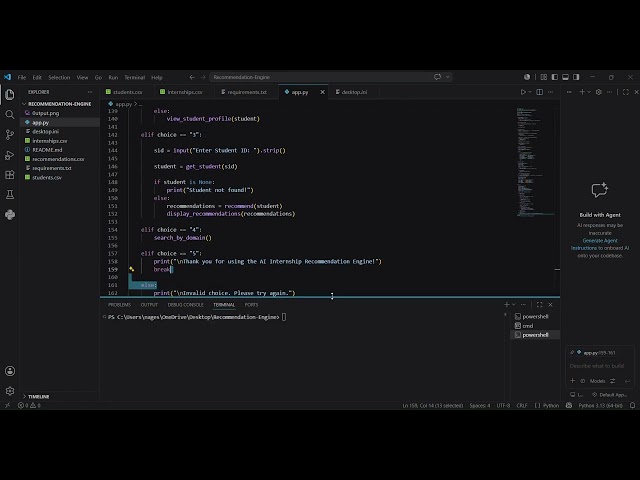The image size is (640, 480).
Task: Add context with chat input plus icon
Action: pos(572,381)
